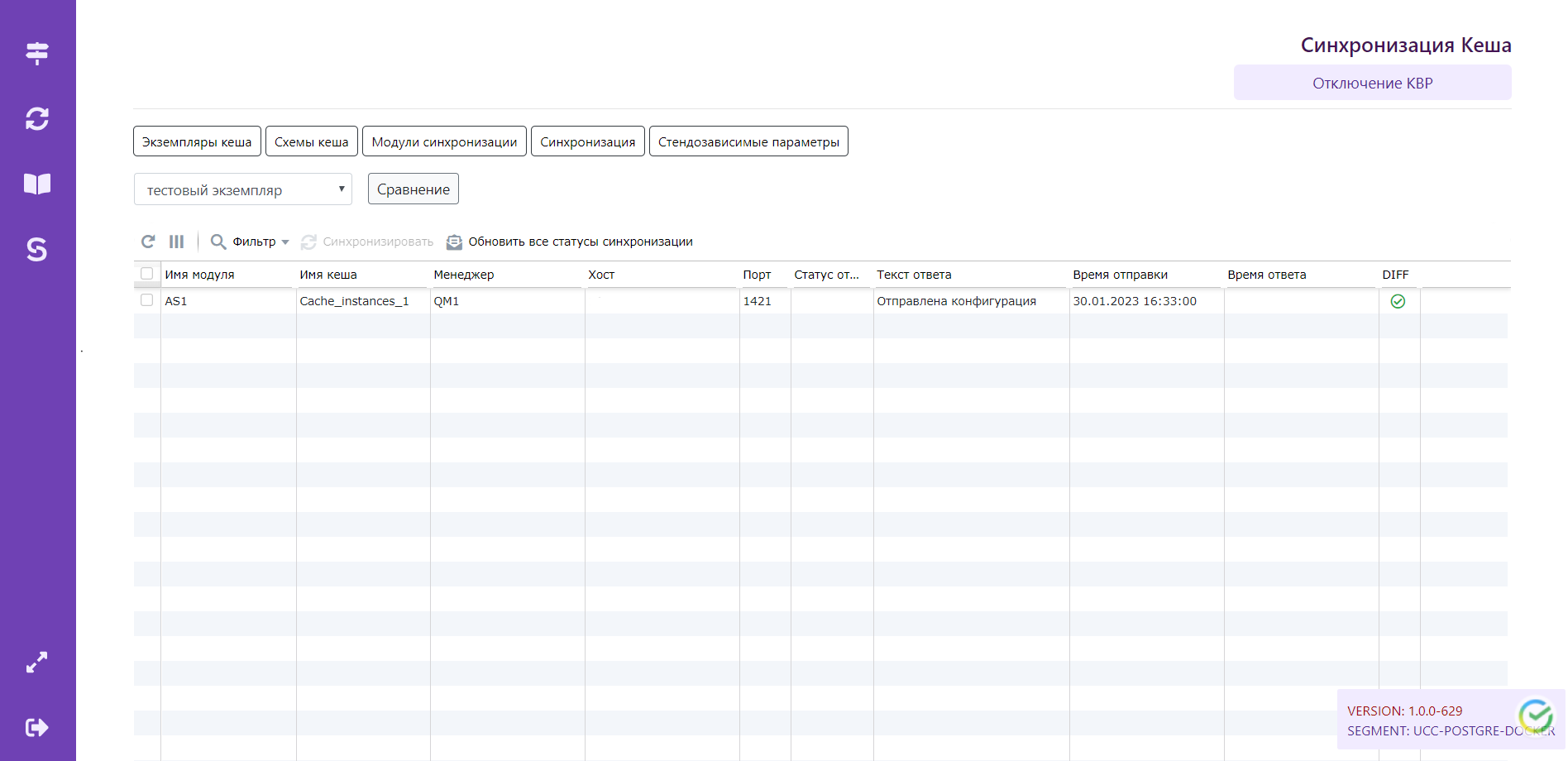Sort by the Время отправки column header
This screenshot has width=1568, height=761.
[x=1120, y=275]
